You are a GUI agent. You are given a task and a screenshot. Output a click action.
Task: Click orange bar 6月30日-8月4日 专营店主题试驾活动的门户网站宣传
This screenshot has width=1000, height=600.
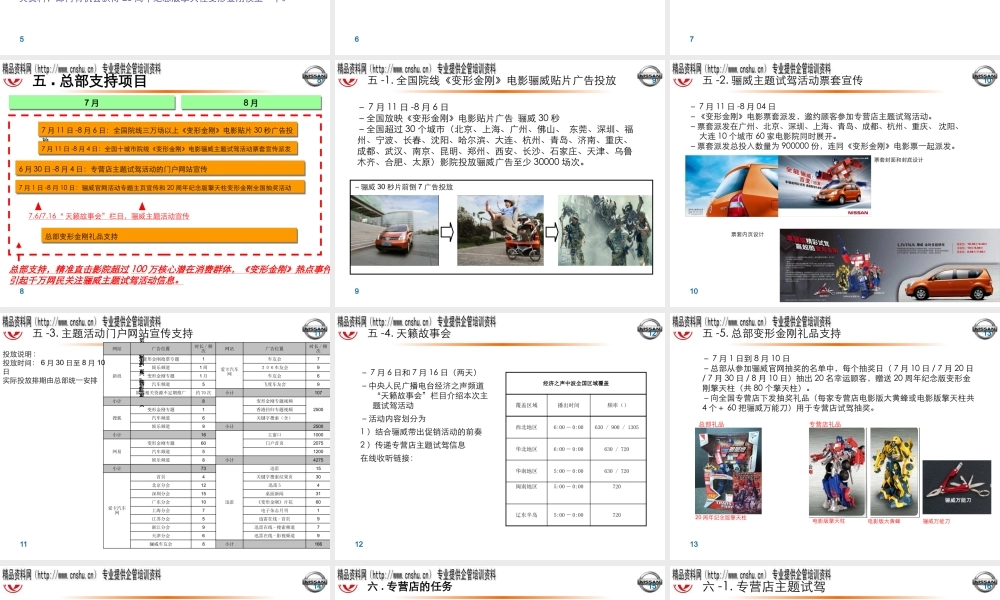click(x=160, y=169)
